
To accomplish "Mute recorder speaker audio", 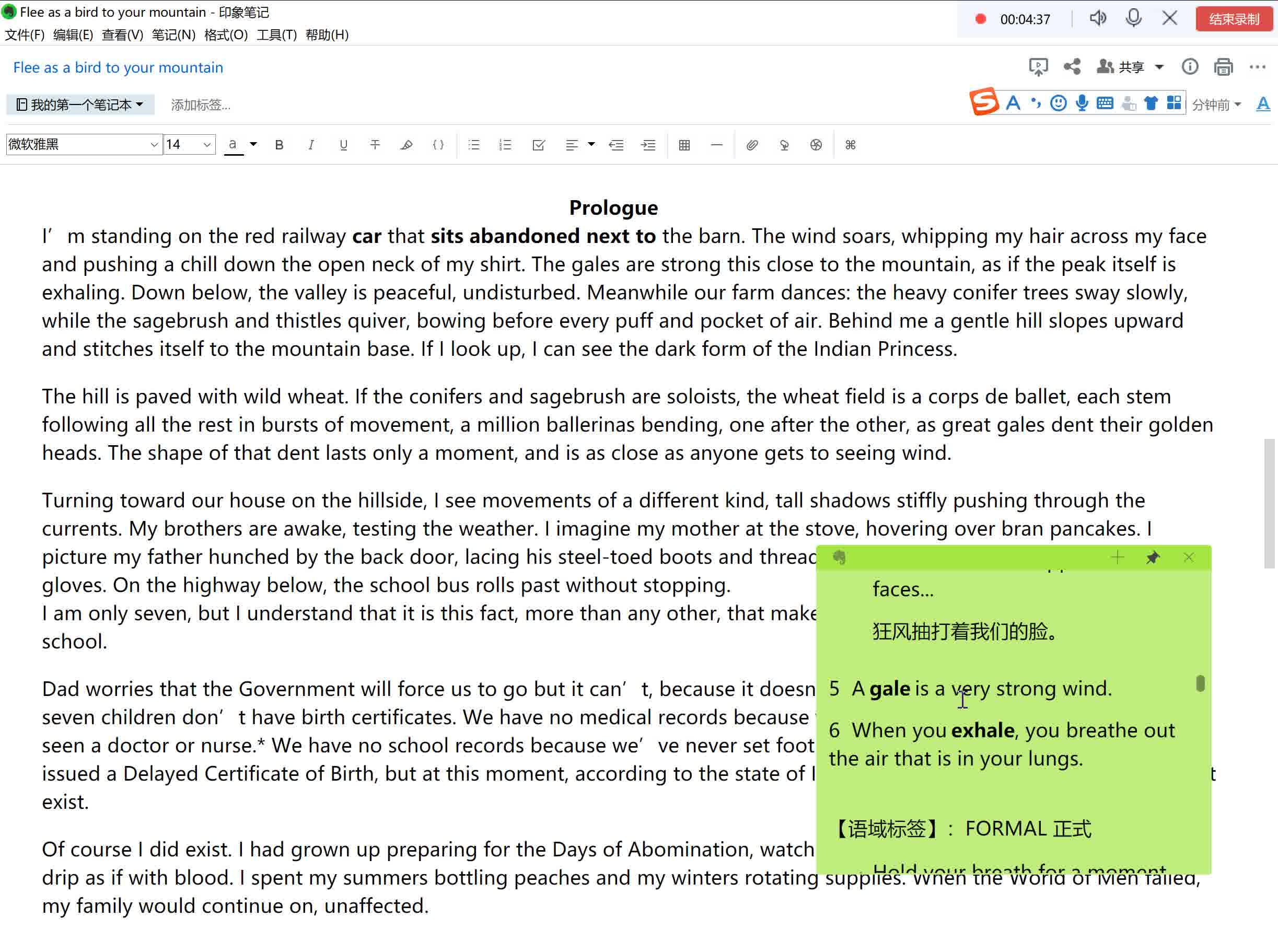I will [1098, 18].
